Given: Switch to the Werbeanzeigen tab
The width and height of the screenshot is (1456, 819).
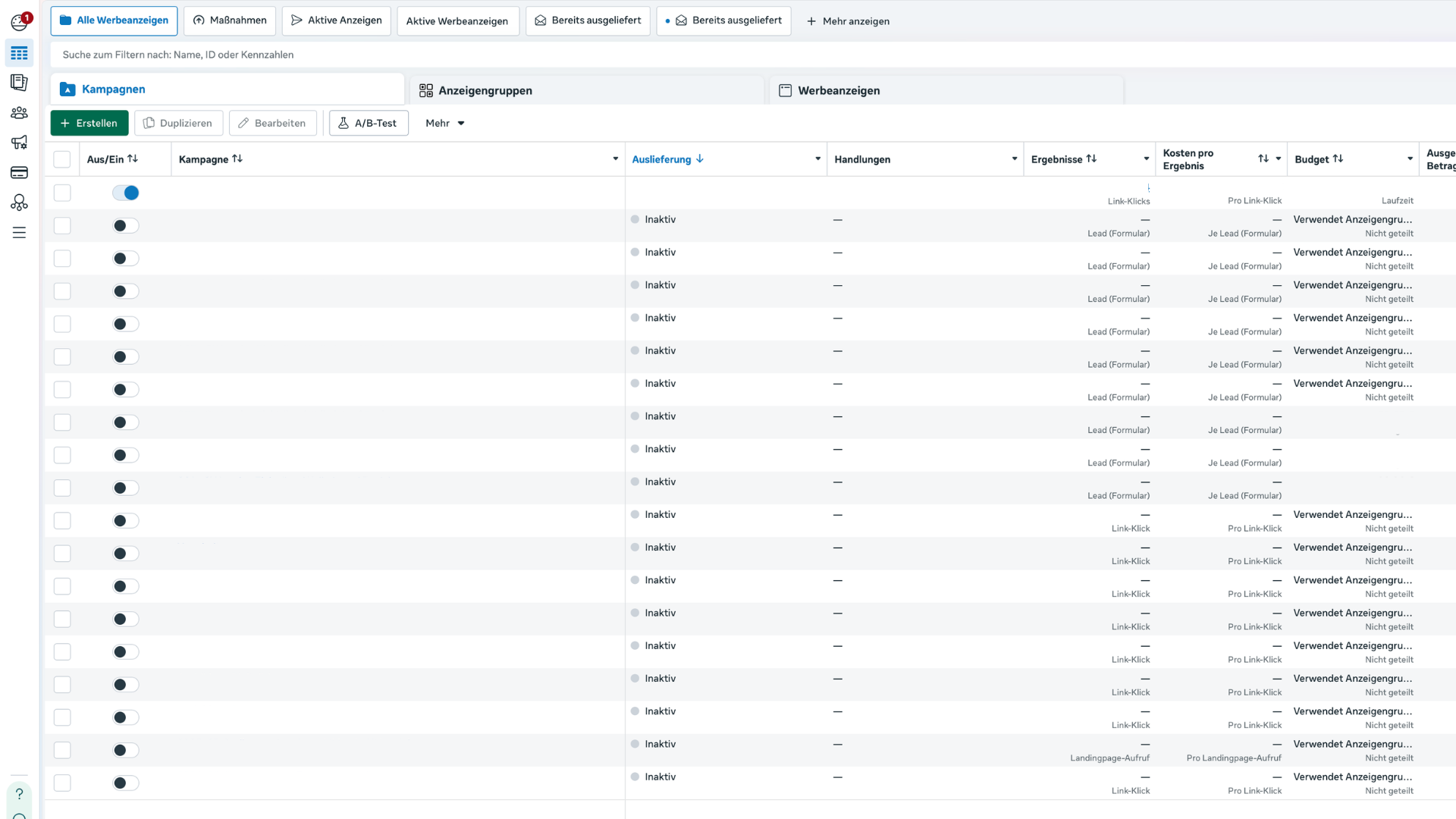Looking at the screenshot, I should (946, 90).
